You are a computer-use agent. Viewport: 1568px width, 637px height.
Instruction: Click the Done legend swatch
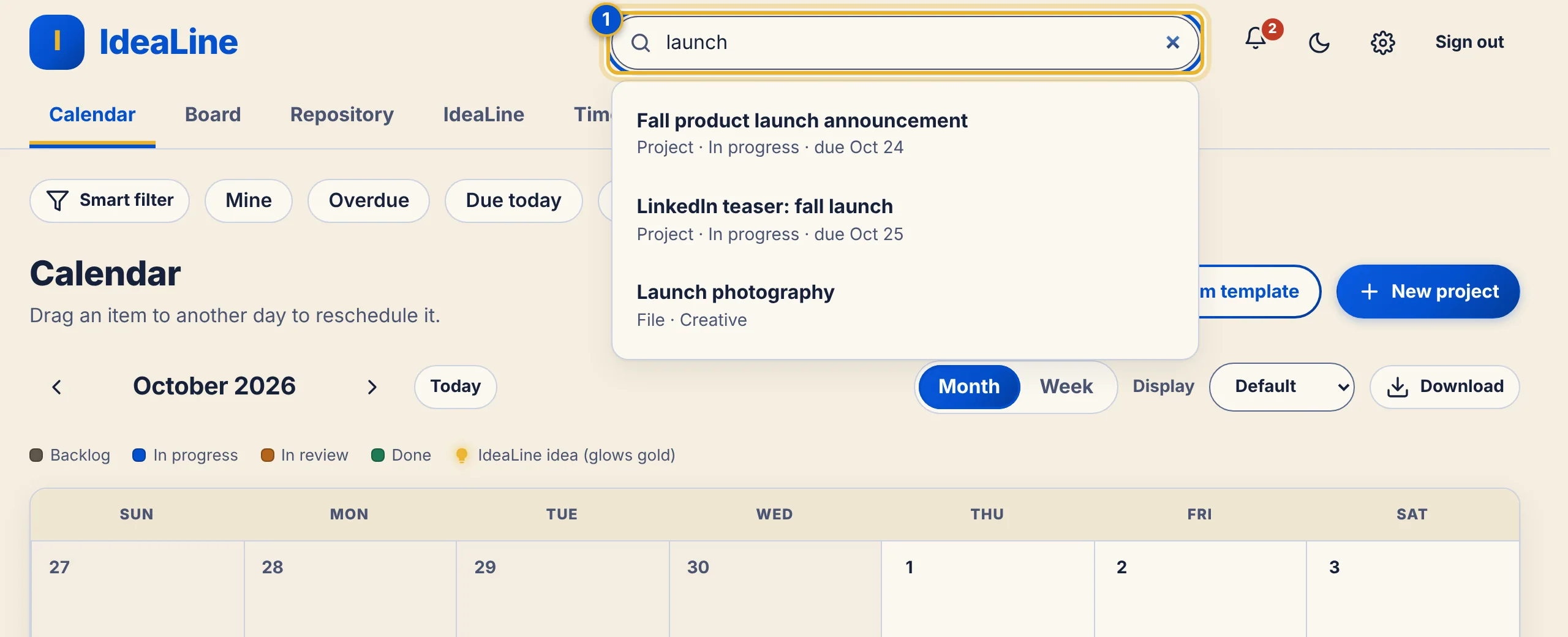(x=378, y=455)
